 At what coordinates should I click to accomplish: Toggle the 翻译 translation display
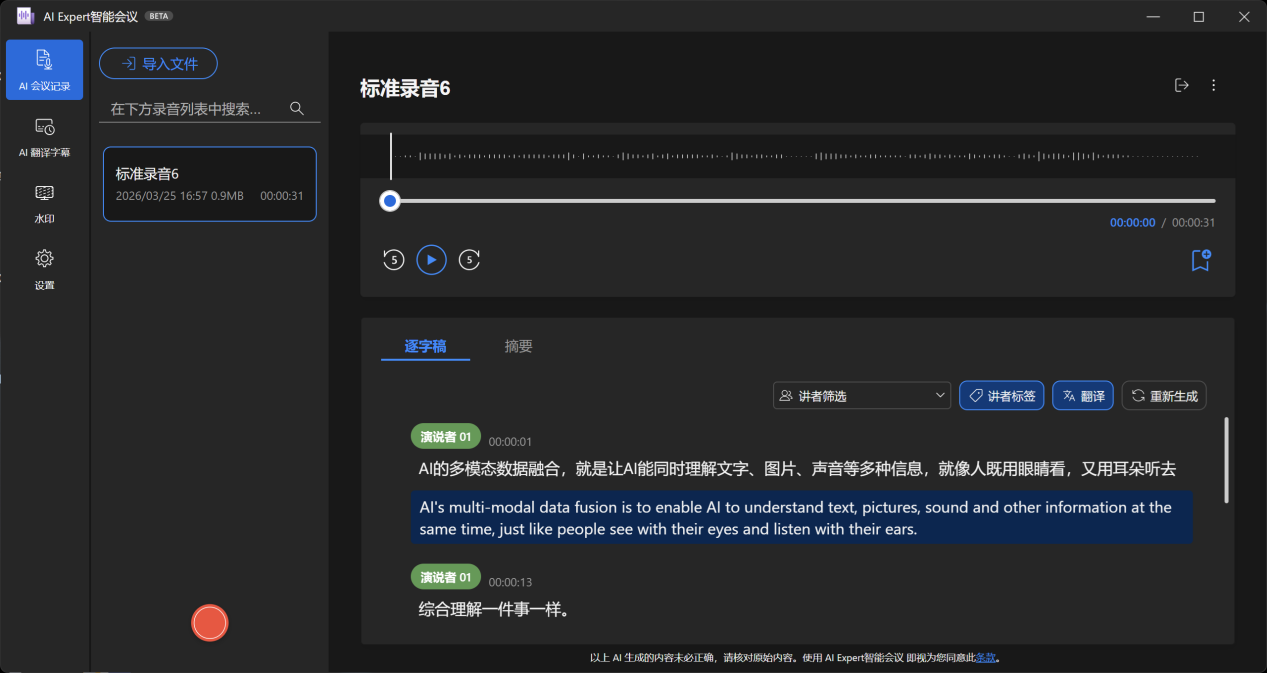tap(1082, 396)
